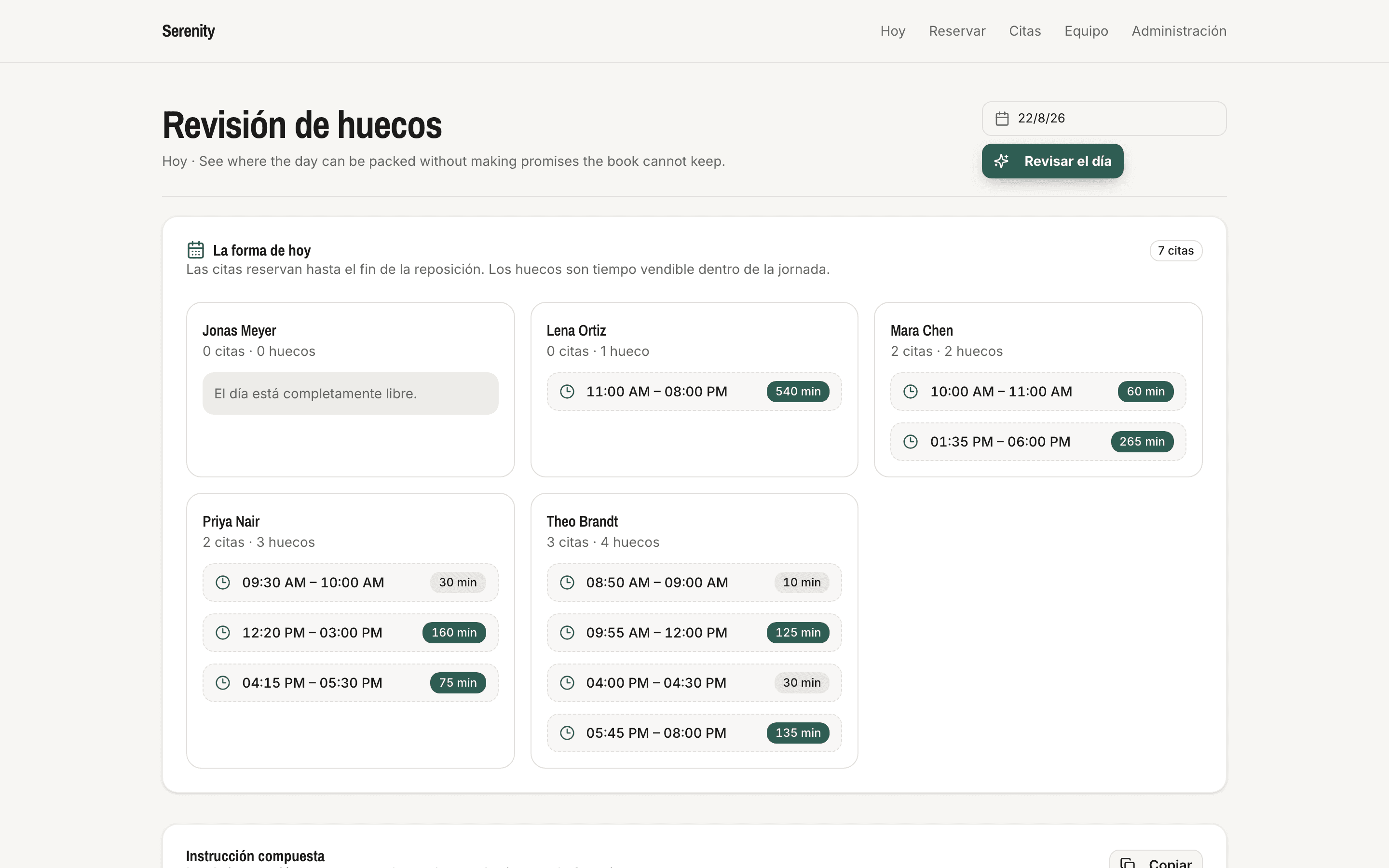Click the clock icon for 12:20 PM – 03:00 PM
1389x868 pixels.
(x=223, y=633)
